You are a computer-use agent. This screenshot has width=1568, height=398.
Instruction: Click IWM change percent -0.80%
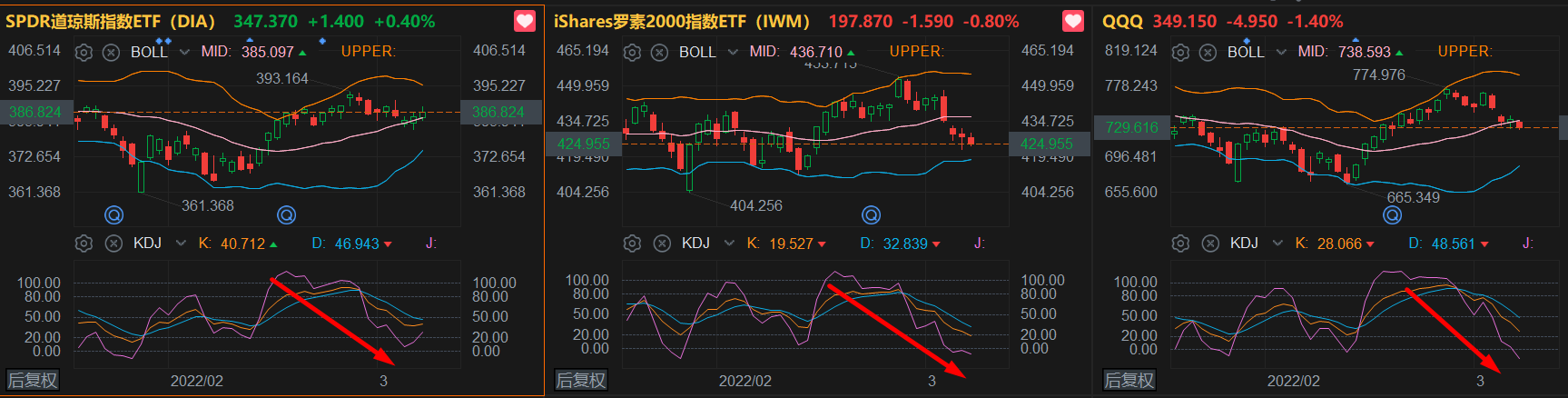tap(991, 21)
